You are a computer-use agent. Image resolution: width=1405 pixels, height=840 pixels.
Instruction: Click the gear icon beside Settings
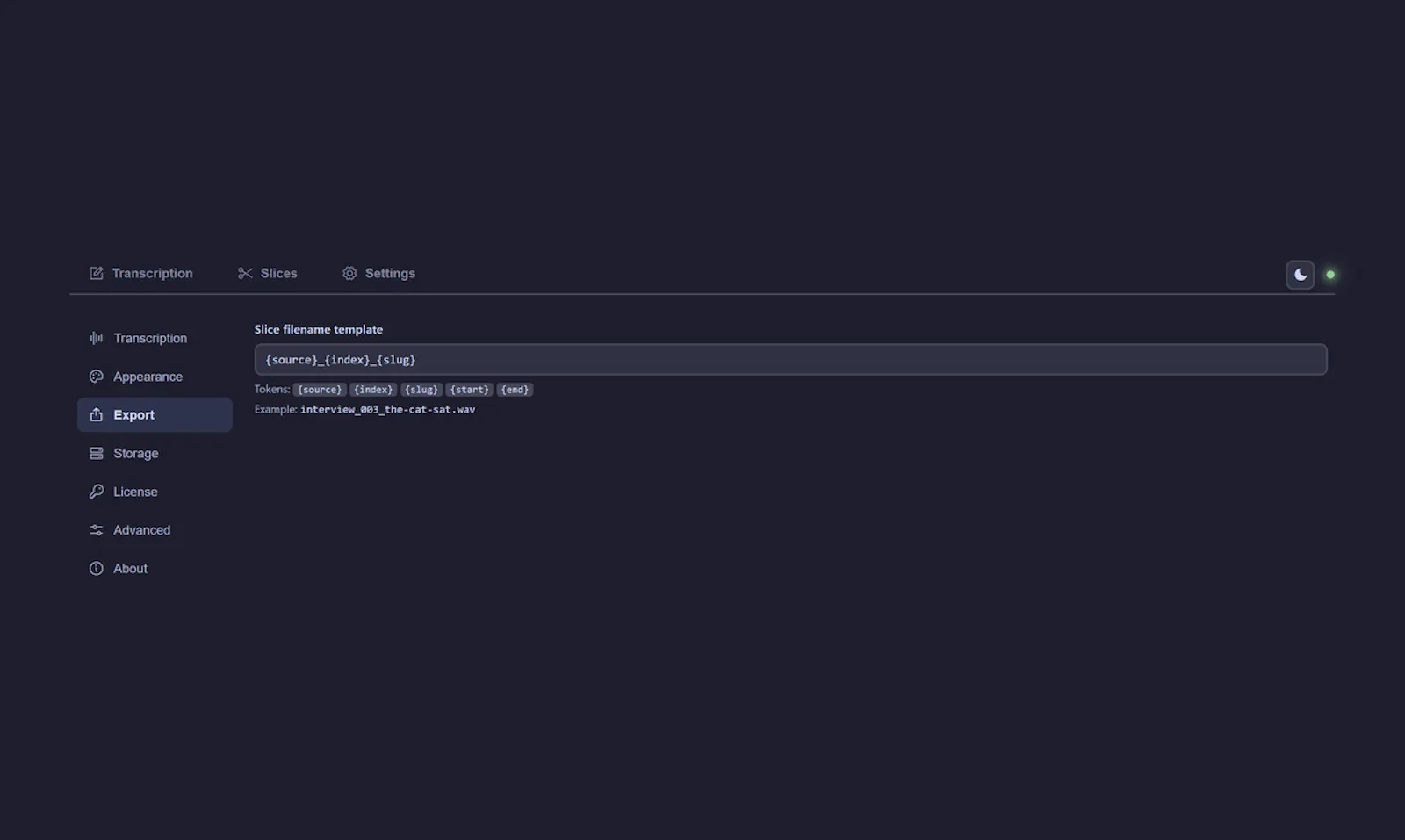pyautogui.click(x=349, y=273)
